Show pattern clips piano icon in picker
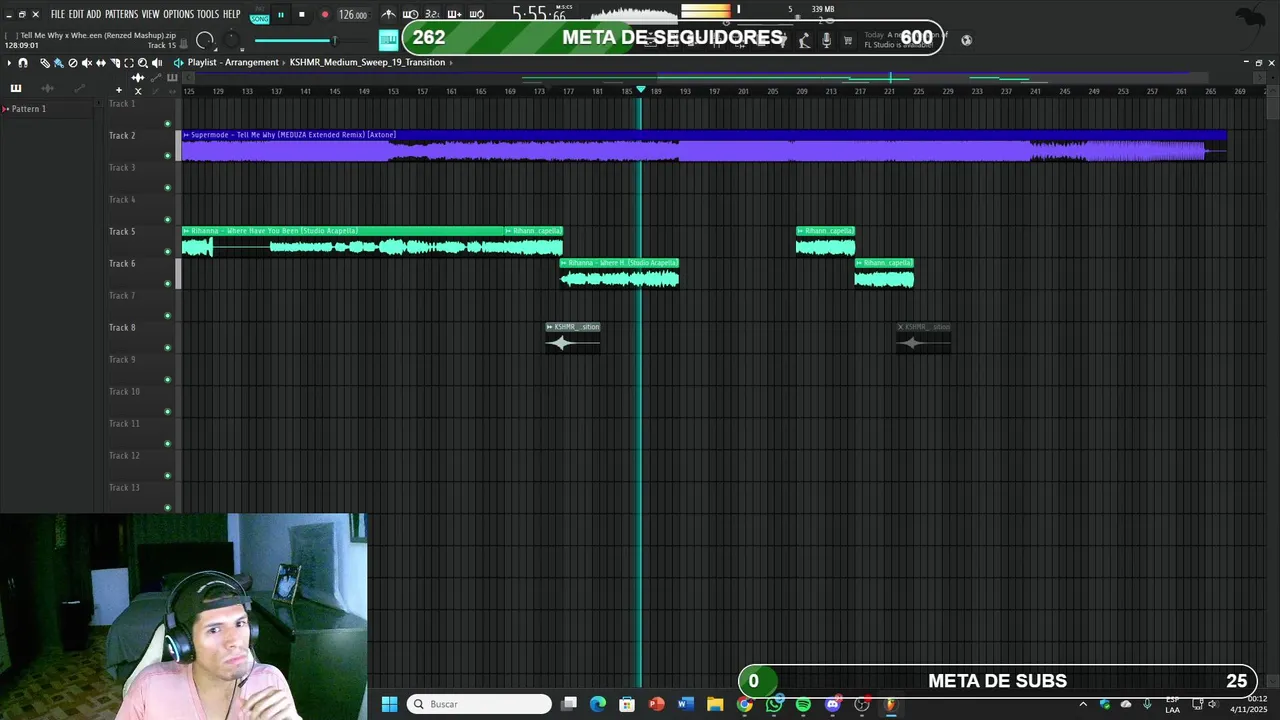 coord(16,88)
